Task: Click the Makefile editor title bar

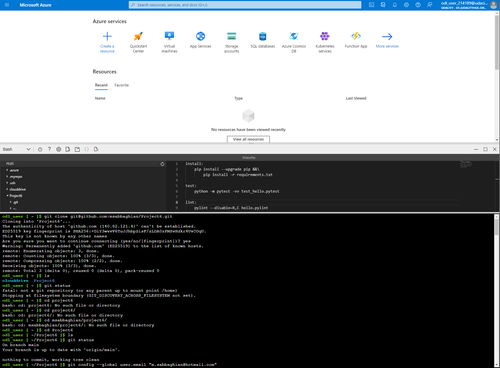Action: (249, 158)
